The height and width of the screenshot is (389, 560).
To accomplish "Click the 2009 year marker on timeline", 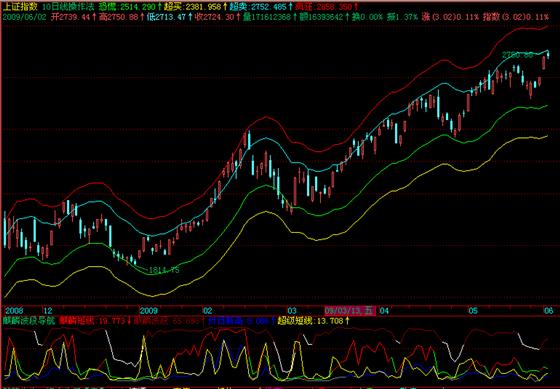I will coord(149,310).
